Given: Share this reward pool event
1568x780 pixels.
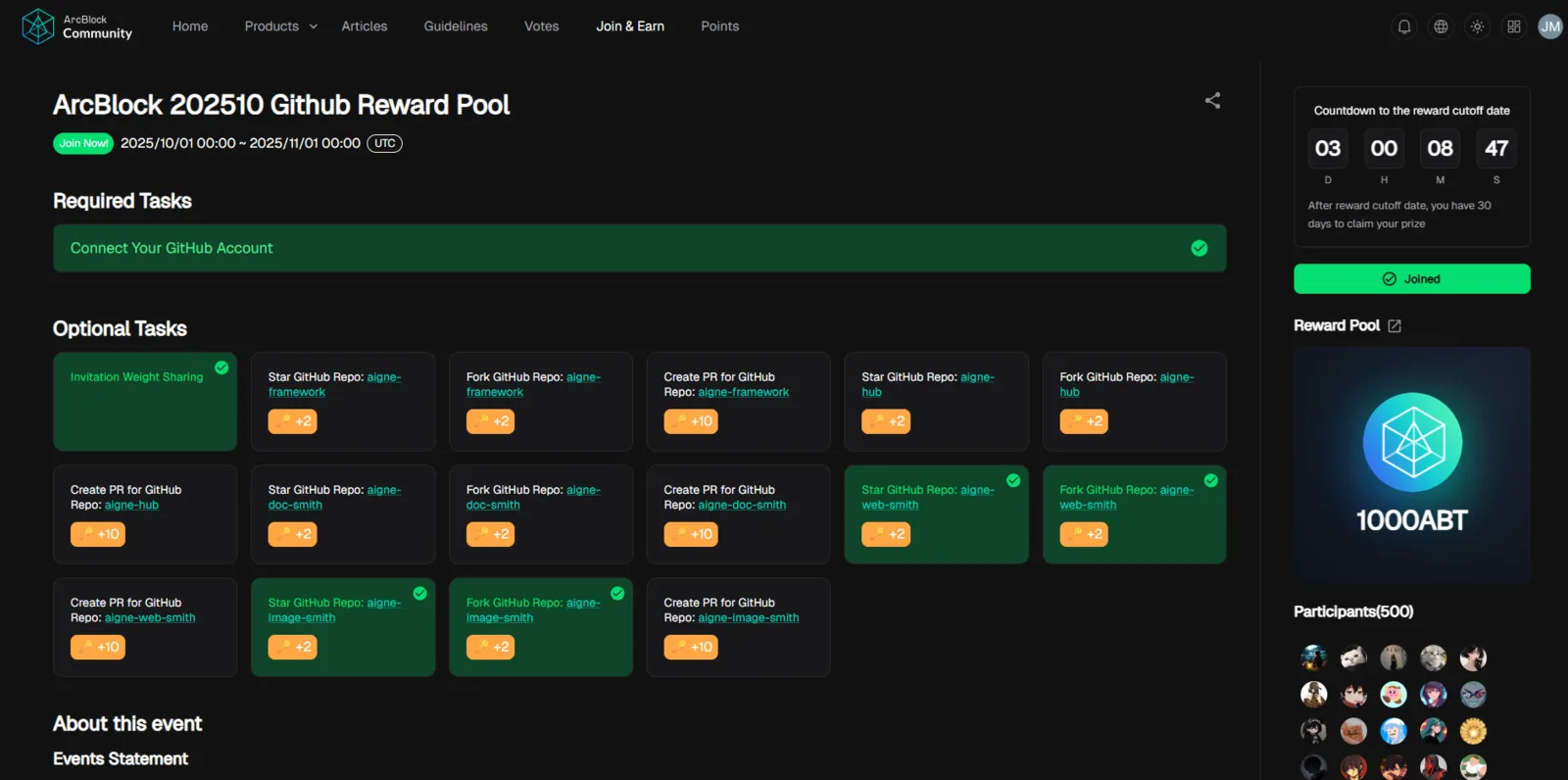Looking at the screenshot, I should point(1212,100).
